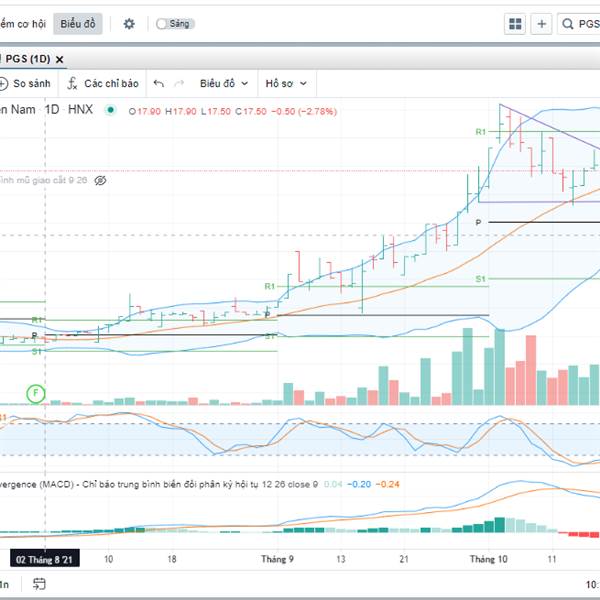Toggle the Sáng light theme switch
The width and height of the screenshot is (600, 600).
point(175,24)
